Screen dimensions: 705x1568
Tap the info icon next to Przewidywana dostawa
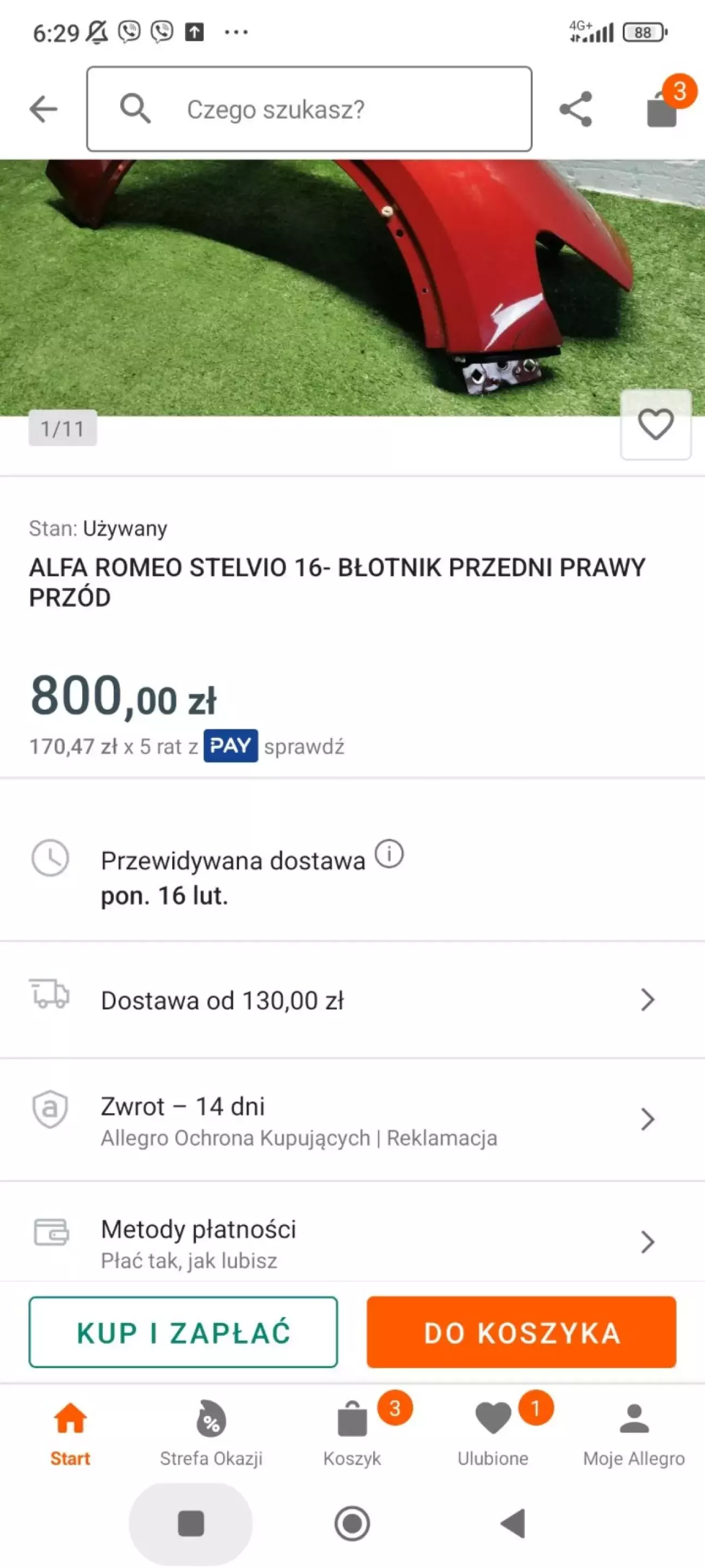pyautogui.click(x=389, y=853)
